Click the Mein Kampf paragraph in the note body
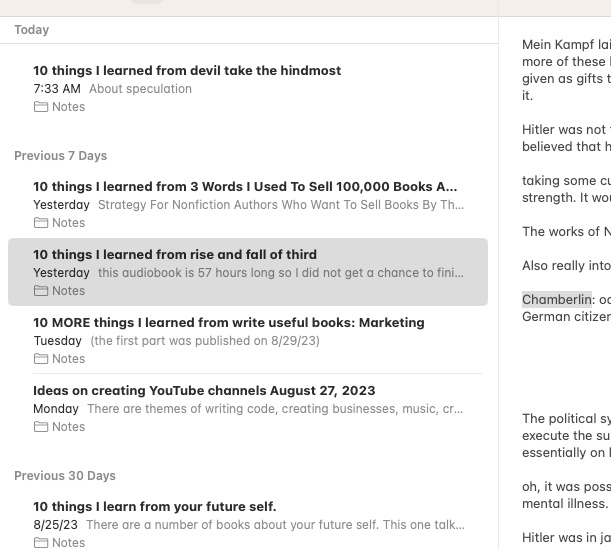Image resolution: width=611 pixels, height=549 pixels. point(566,70)
